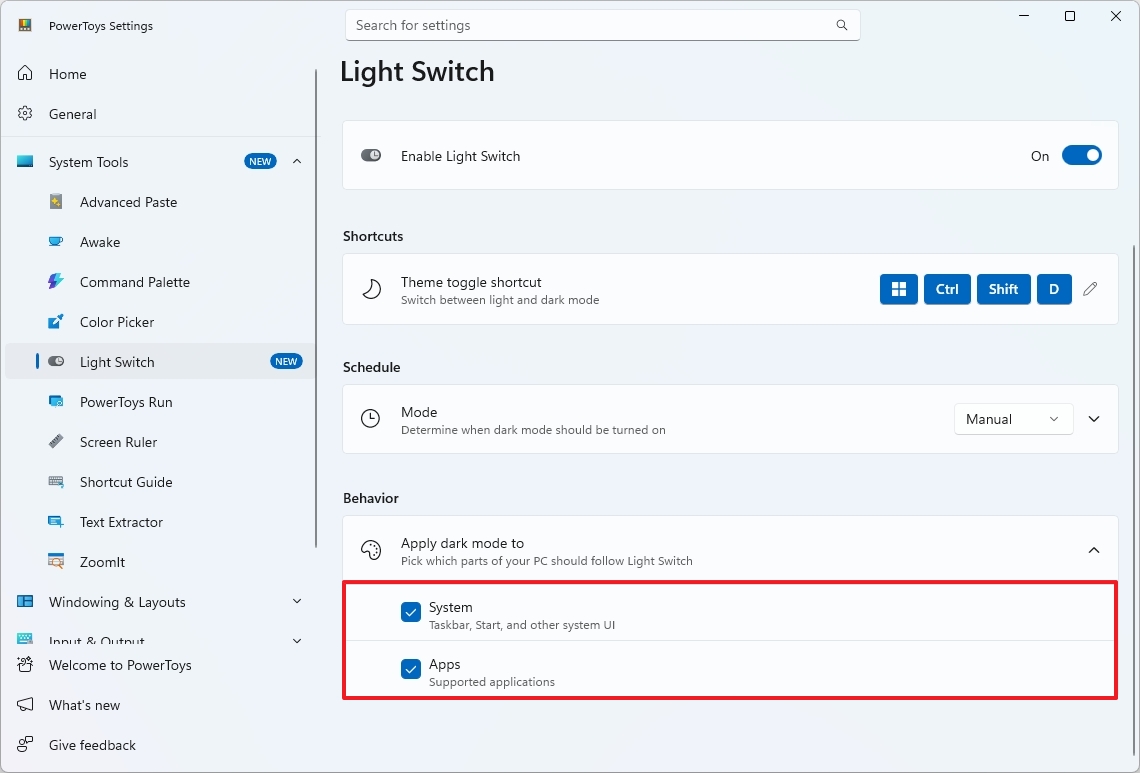
Task: Edit the theme toggle shortcut with pencil icon
Action: click(x=1090, y=289)
